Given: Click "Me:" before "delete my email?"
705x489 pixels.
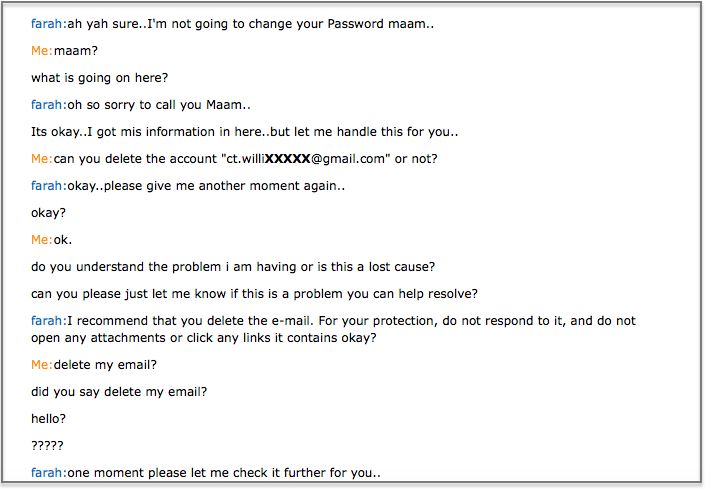Looking at the screenshot, I should (x=42, y=365).
